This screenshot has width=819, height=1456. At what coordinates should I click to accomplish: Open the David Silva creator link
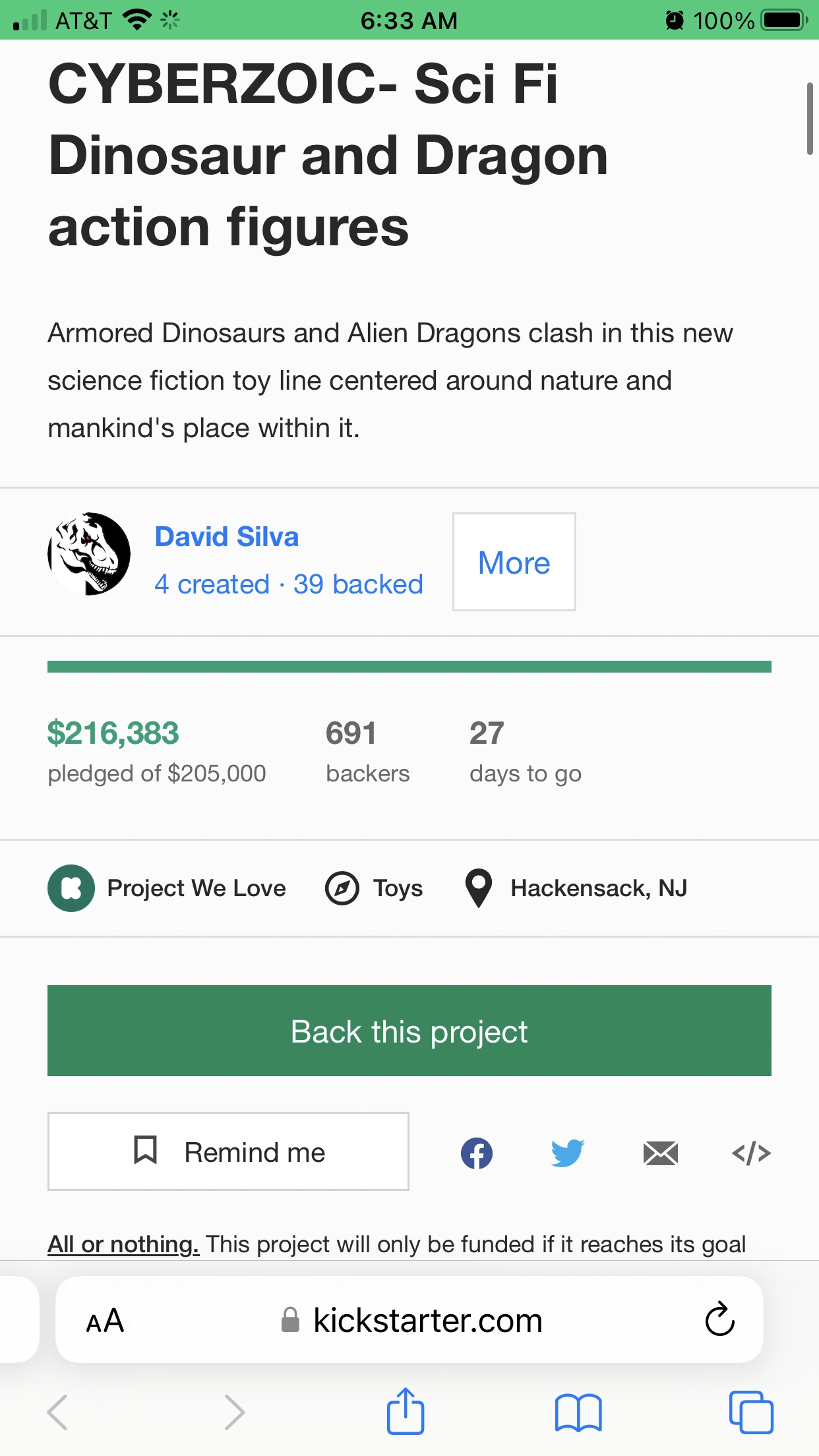[227, 536]
